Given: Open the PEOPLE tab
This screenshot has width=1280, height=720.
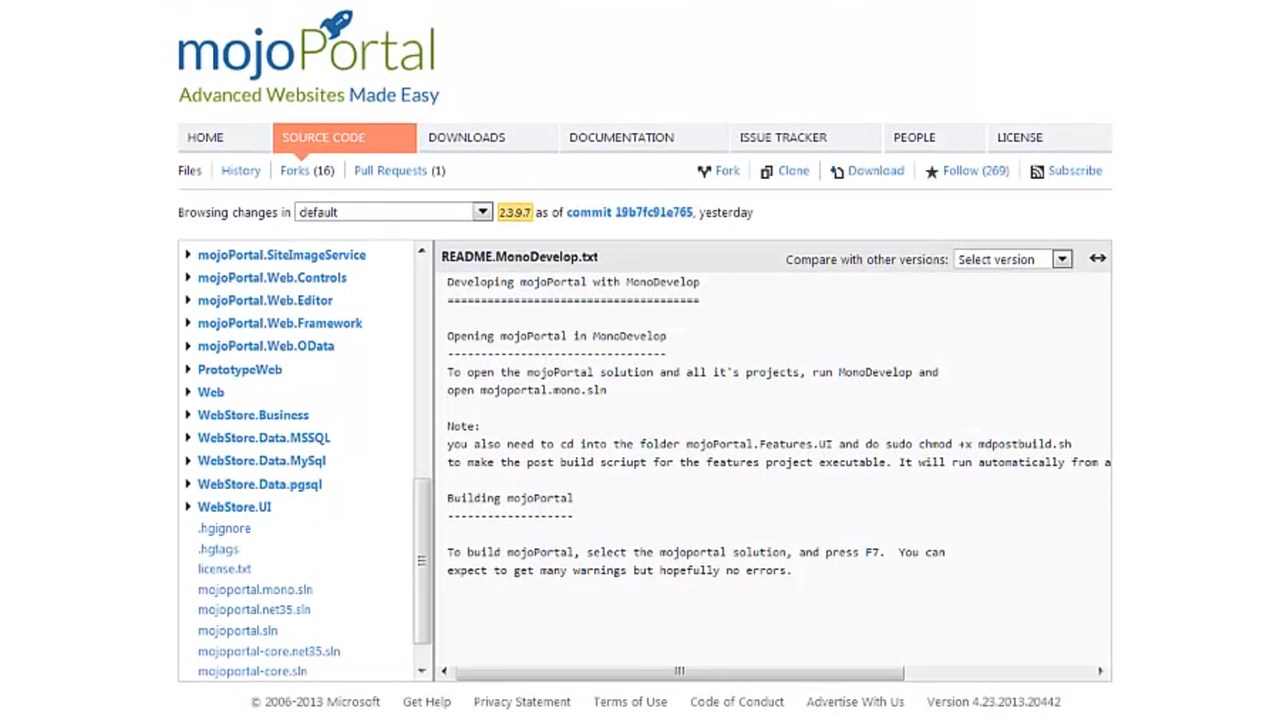Looking at the screenshot, I should (935, 138).
